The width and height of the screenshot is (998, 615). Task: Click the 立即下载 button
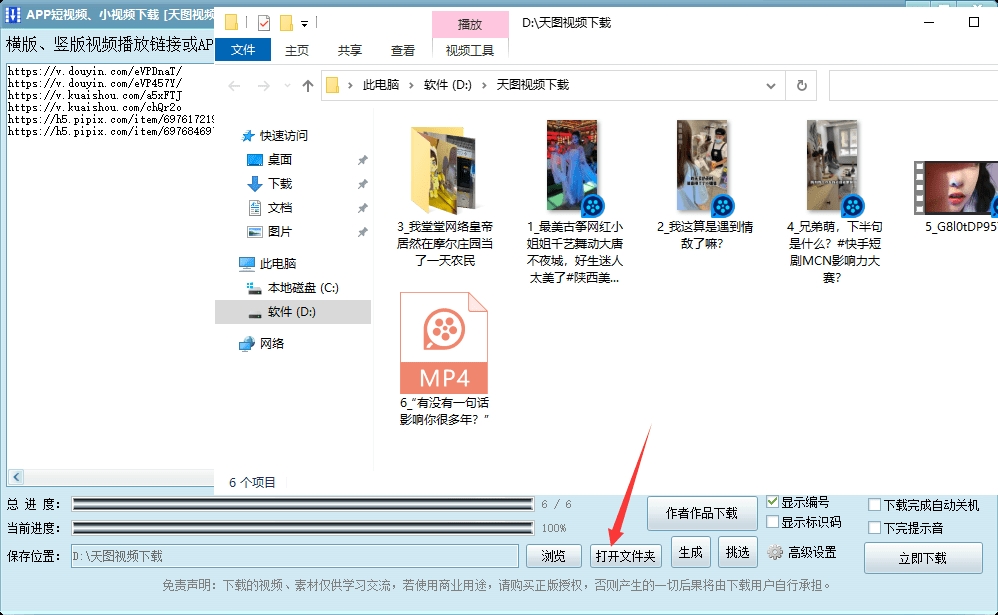coord(923,558)
